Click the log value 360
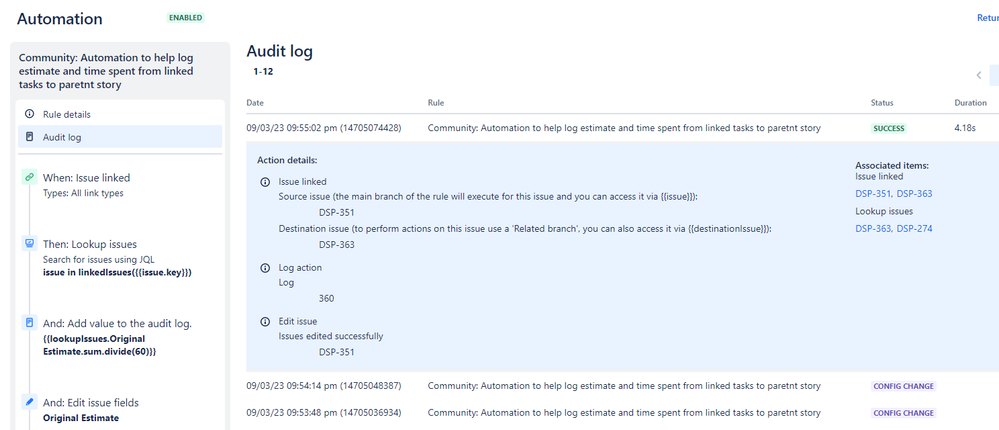The height and width of the screenshot is (430, 999). tap(326, 298)
